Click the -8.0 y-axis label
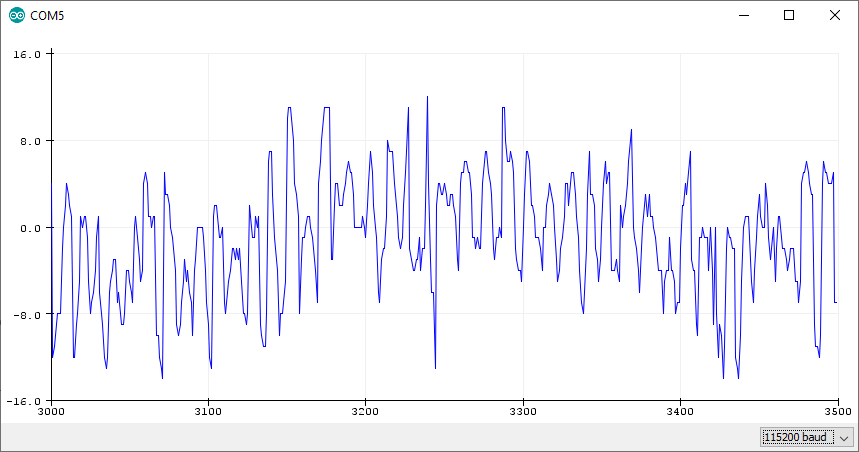This screenshot has height=452, width=859. click(x=27, y=315)
